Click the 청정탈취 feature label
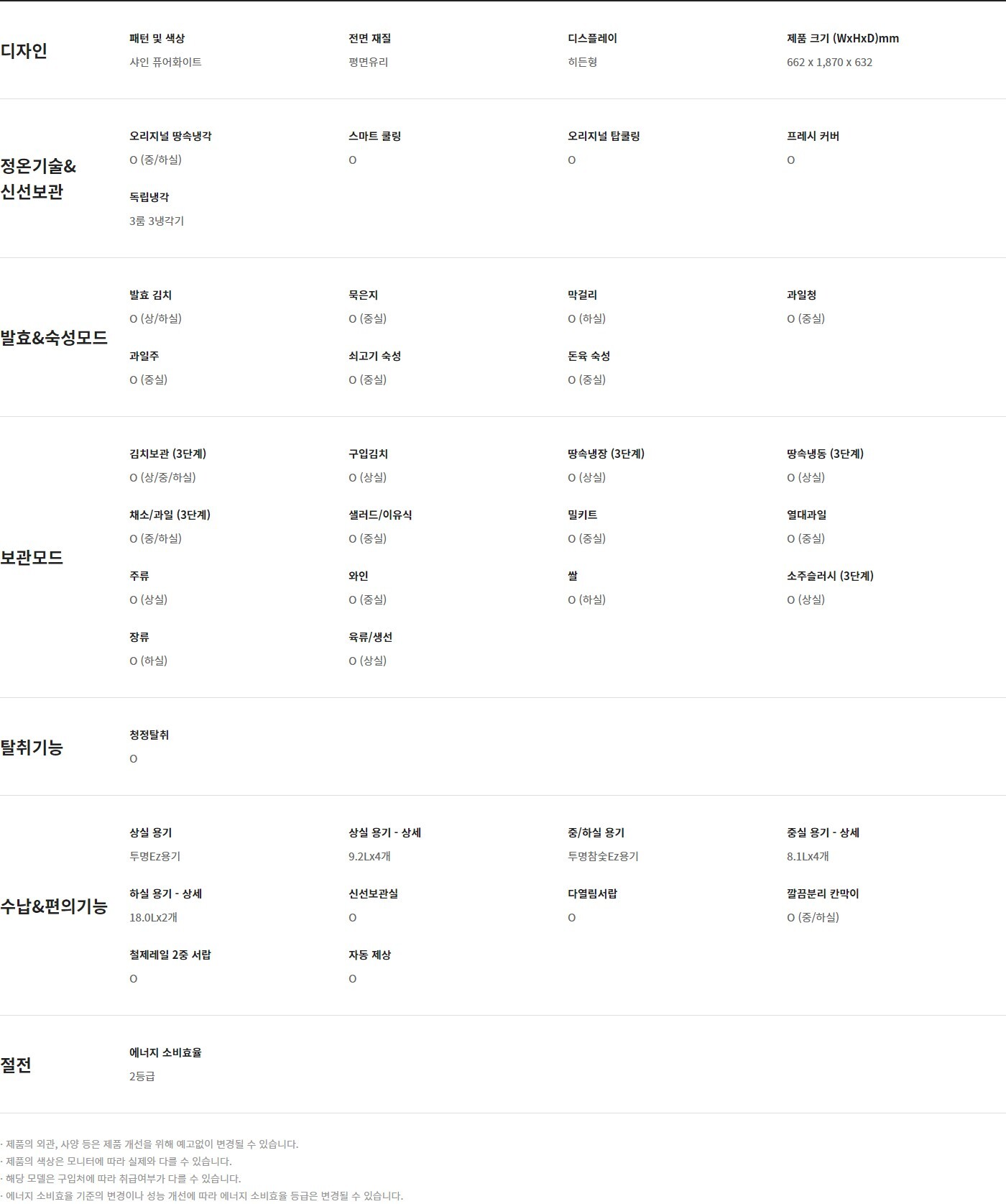 tap(149, 735)
